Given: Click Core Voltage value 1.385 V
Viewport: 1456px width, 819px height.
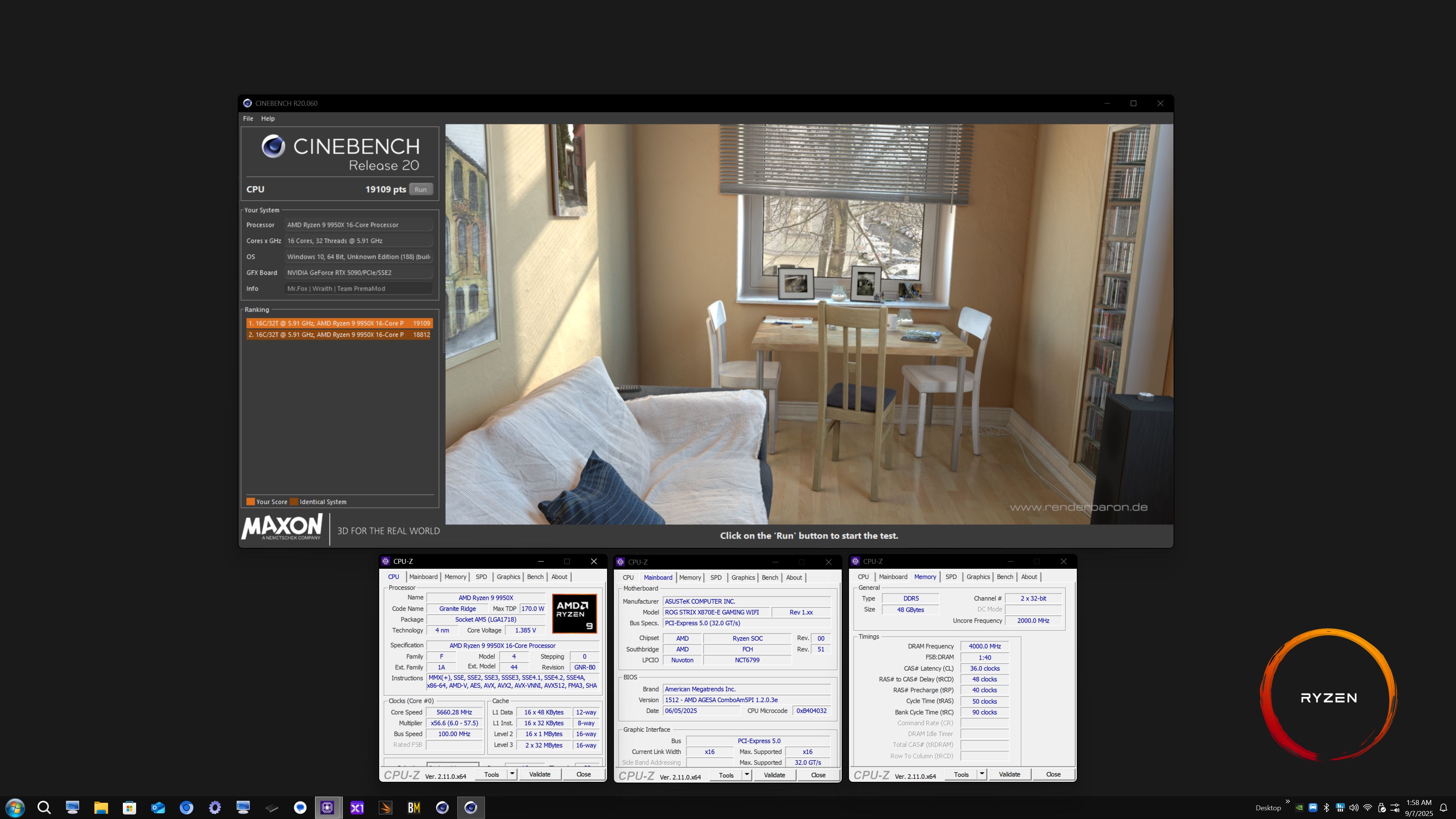Looking at the screenshot, I should tap(525, 630).
